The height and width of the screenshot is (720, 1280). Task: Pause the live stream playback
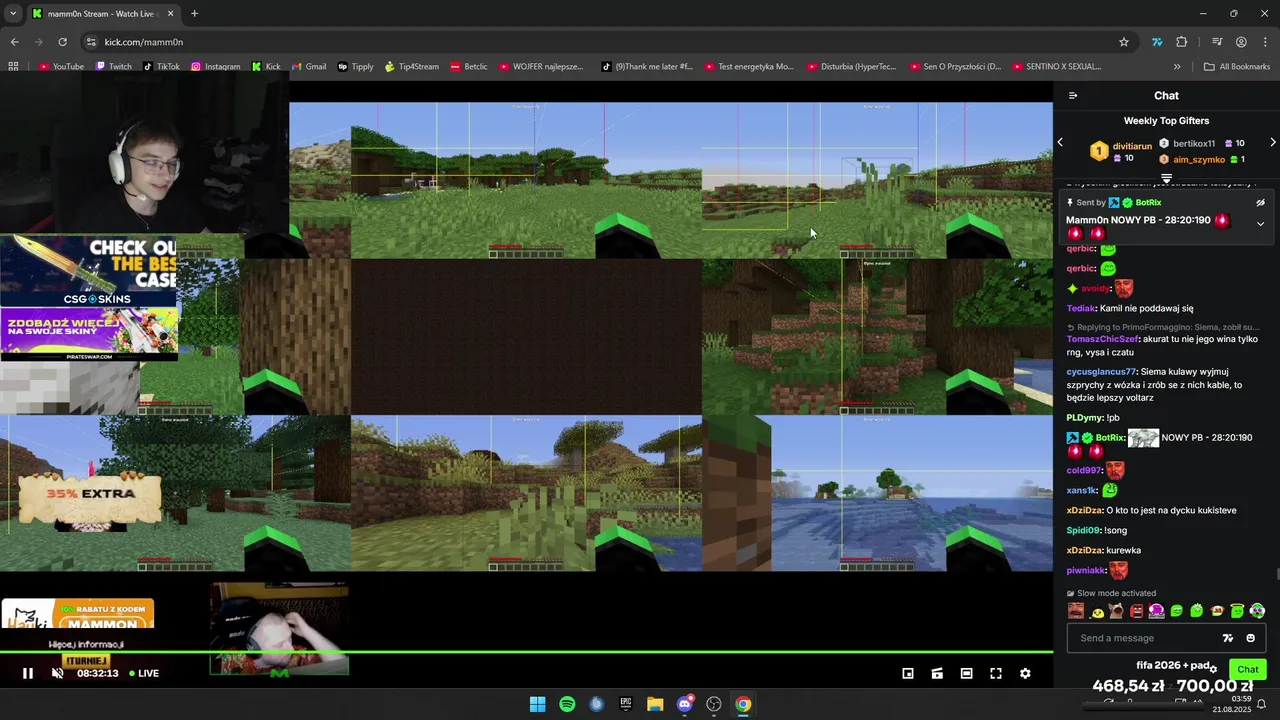(28, 673)
